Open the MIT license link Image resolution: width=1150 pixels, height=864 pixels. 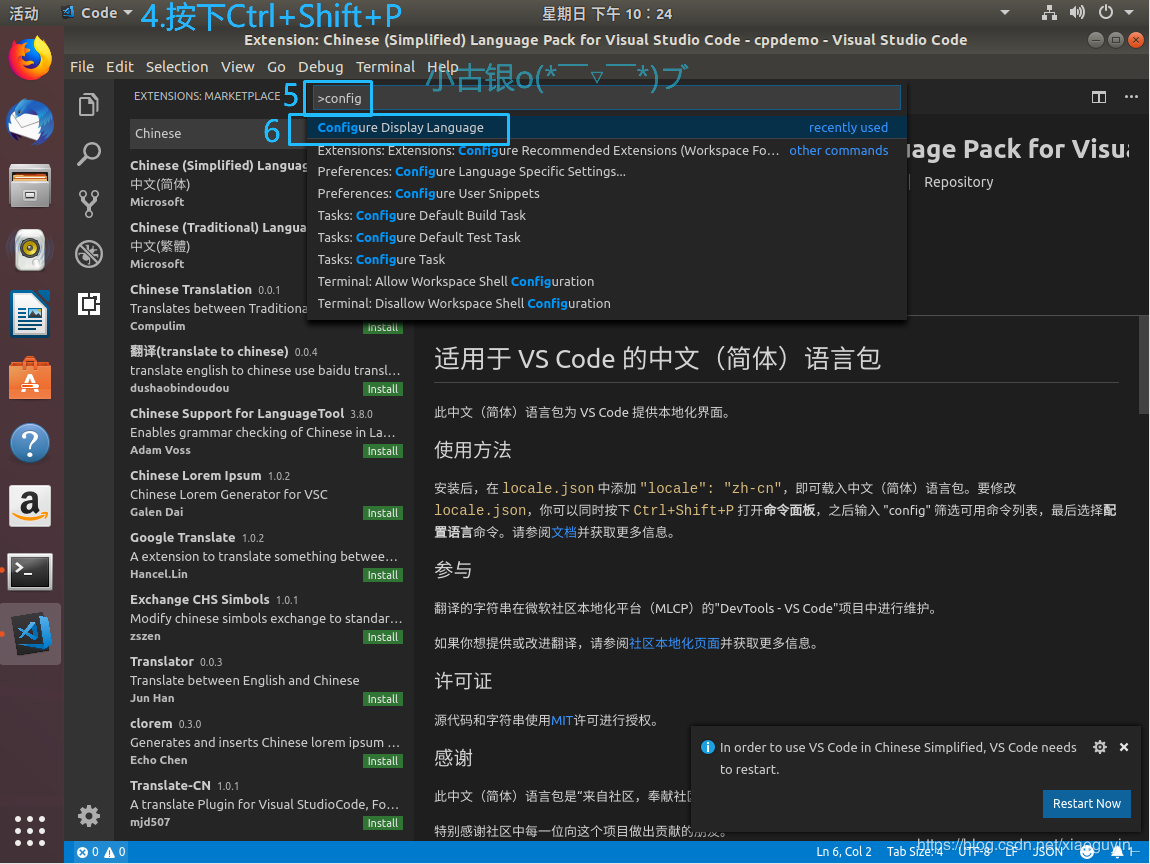562,720
